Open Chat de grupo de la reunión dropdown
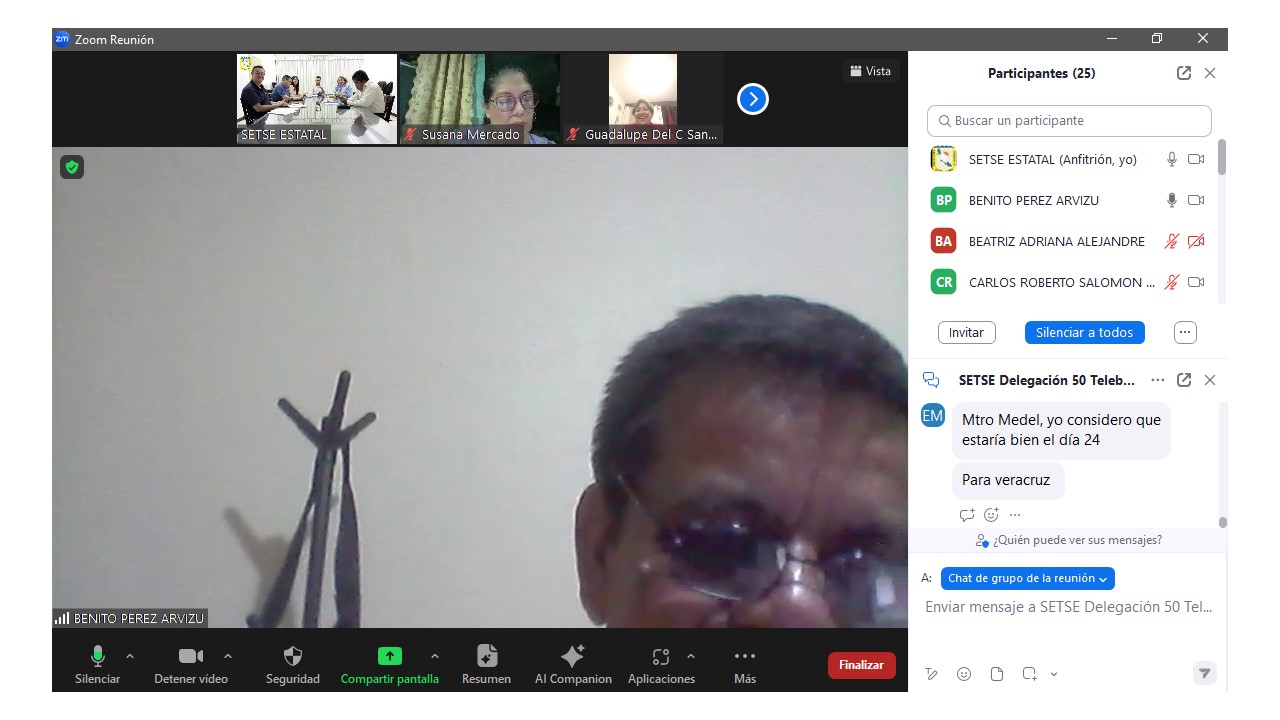Image resolution: width=1280 pixels, height=720 pixels. [x=1027, y=578]
